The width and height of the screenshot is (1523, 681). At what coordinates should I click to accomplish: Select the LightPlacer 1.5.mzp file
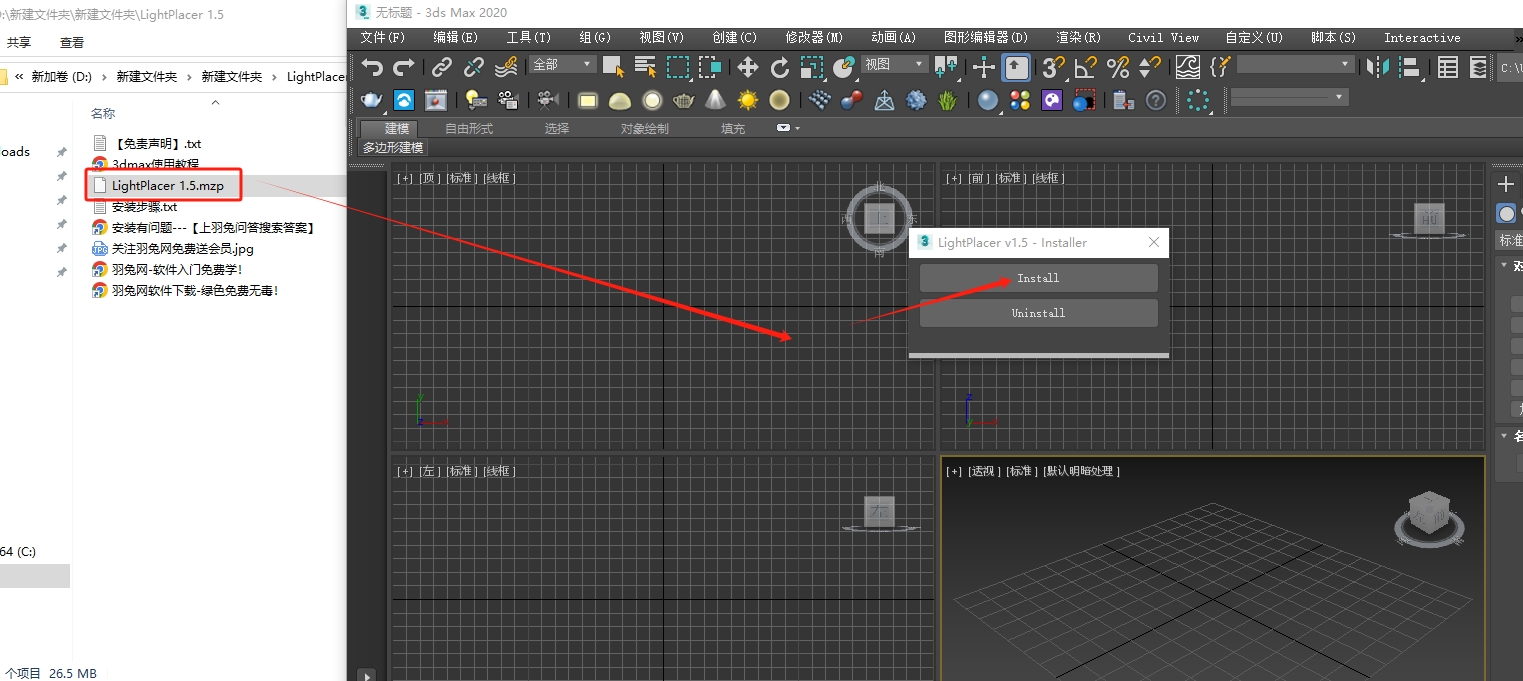click(x=163, y=184)
